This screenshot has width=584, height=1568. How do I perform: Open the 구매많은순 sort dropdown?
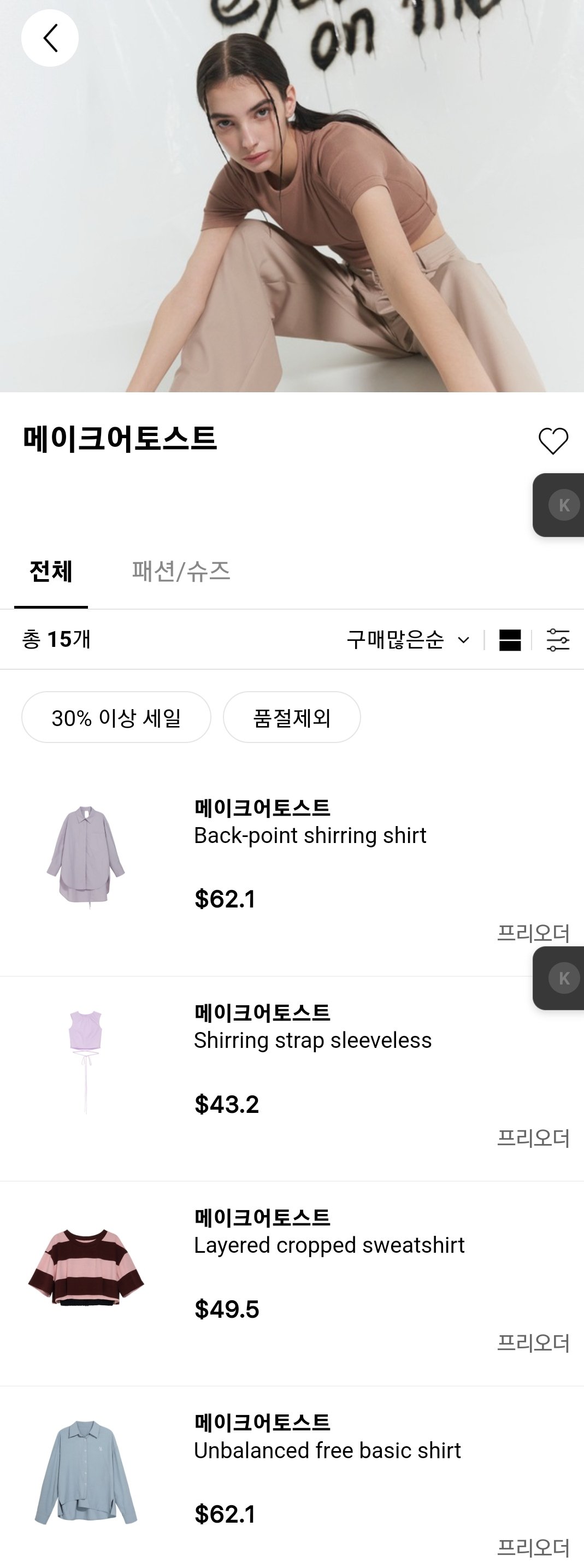(x=408, y=640)
